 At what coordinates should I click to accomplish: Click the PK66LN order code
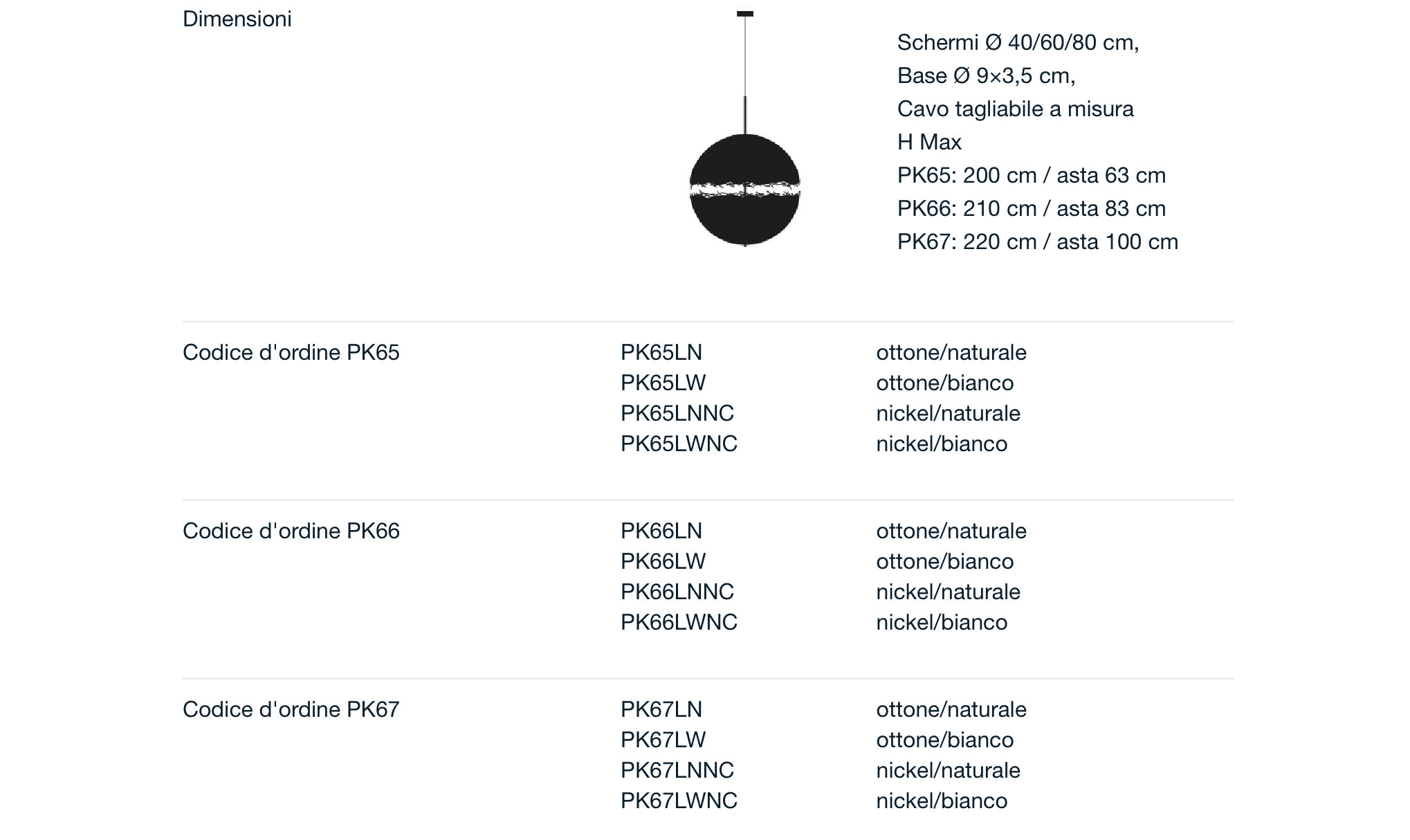click(x=661, y=531)
